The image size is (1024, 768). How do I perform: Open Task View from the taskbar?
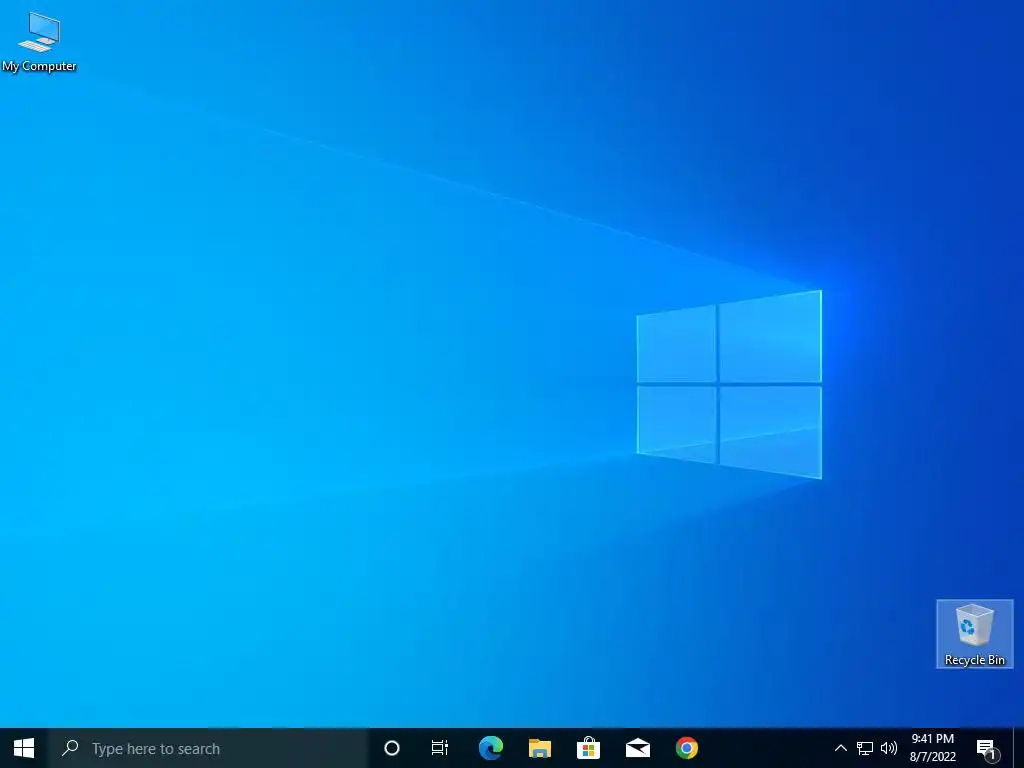[x=440, y=748]
